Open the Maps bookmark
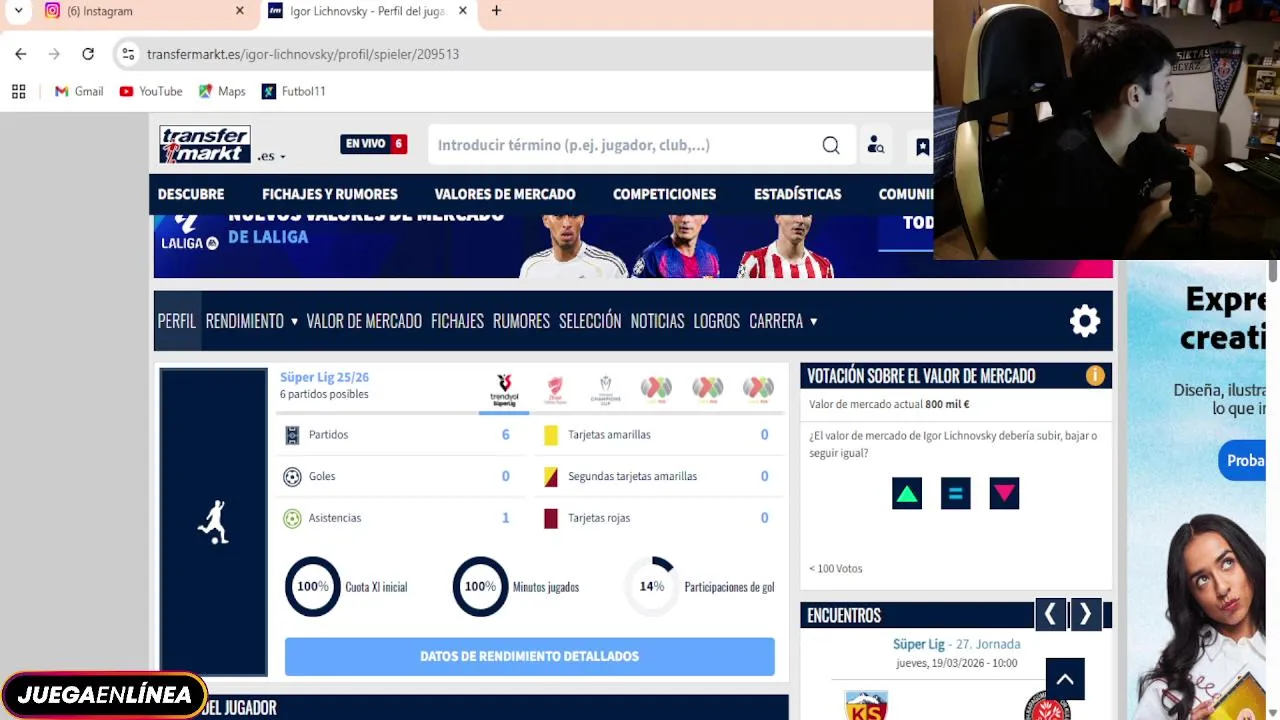The width and height of the screenshot is (1280, 720). [222, 91]
